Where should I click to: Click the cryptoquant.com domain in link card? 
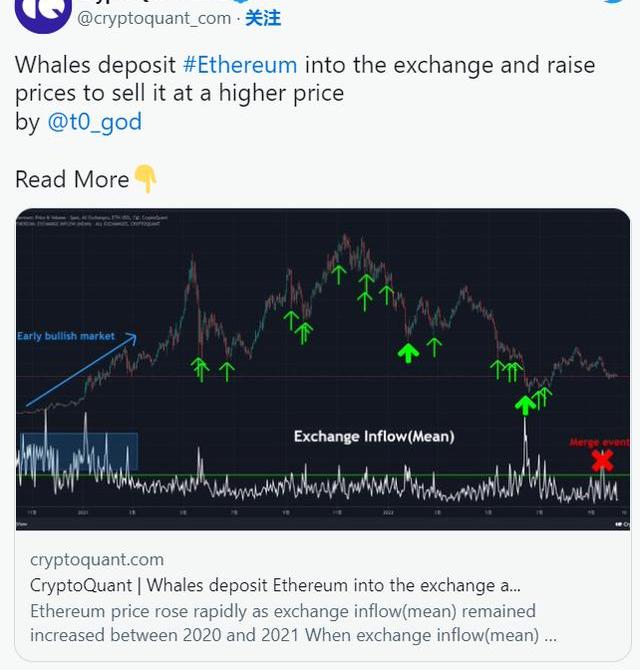97,559
